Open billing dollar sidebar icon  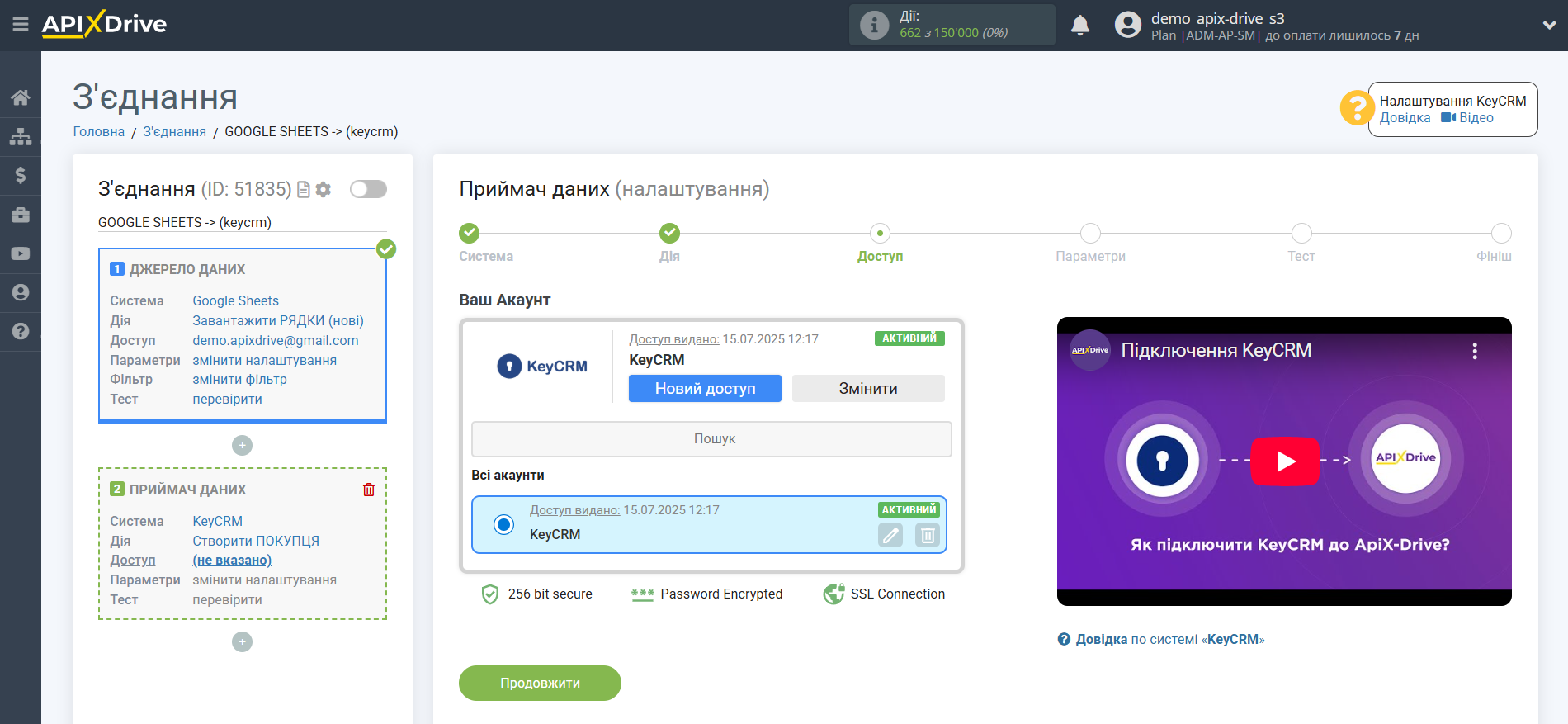point(21,175)
